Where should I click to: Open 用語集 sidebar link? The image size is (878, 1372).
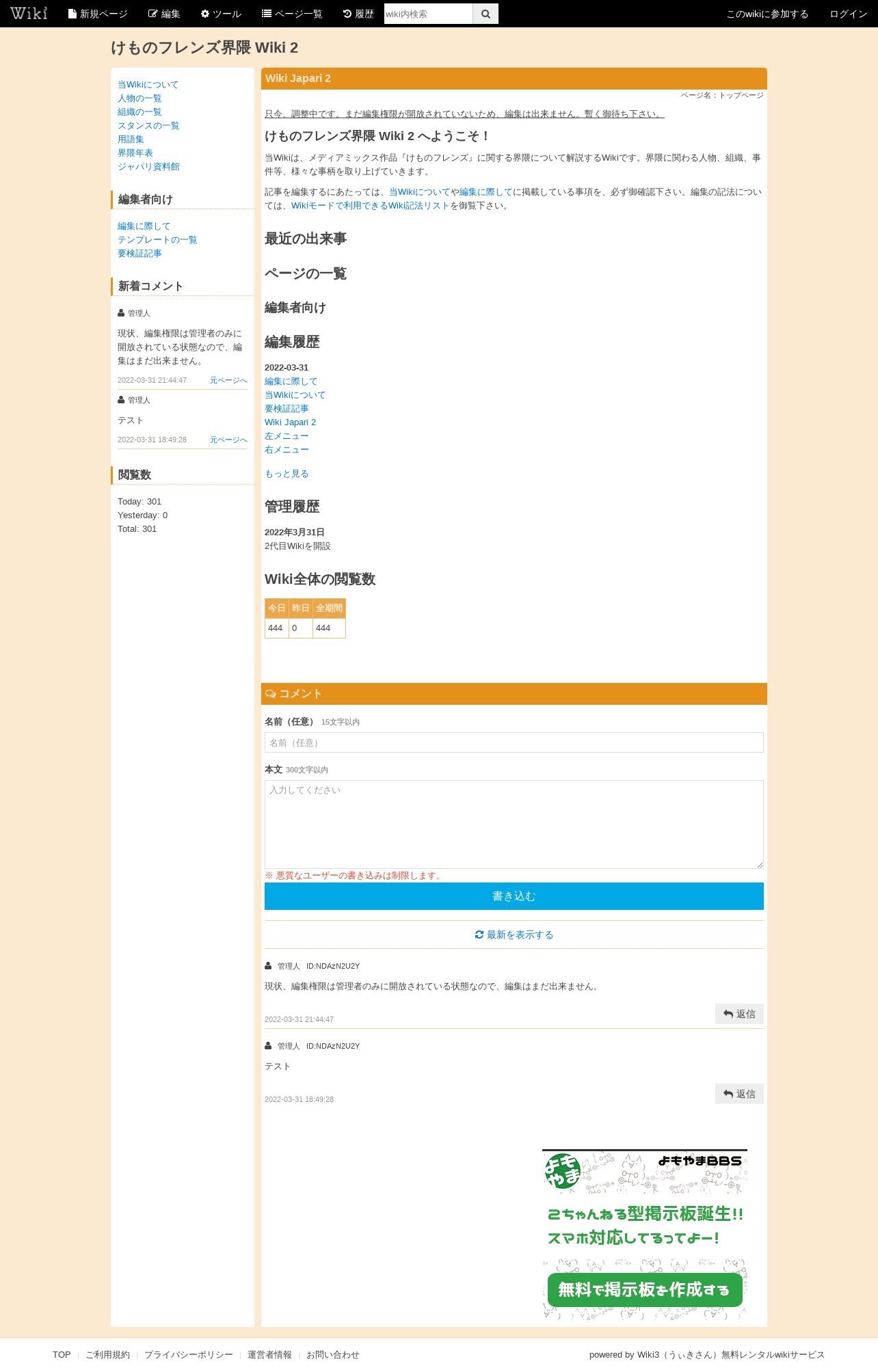pos(131,139)
